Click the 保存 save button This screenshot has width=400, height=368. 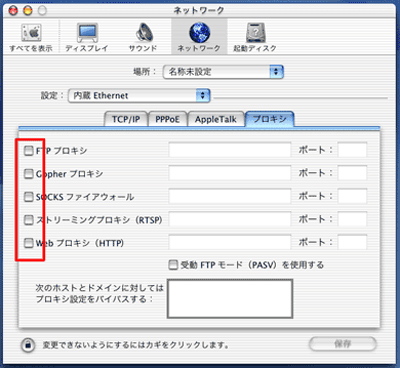click(x=343, y=344)
